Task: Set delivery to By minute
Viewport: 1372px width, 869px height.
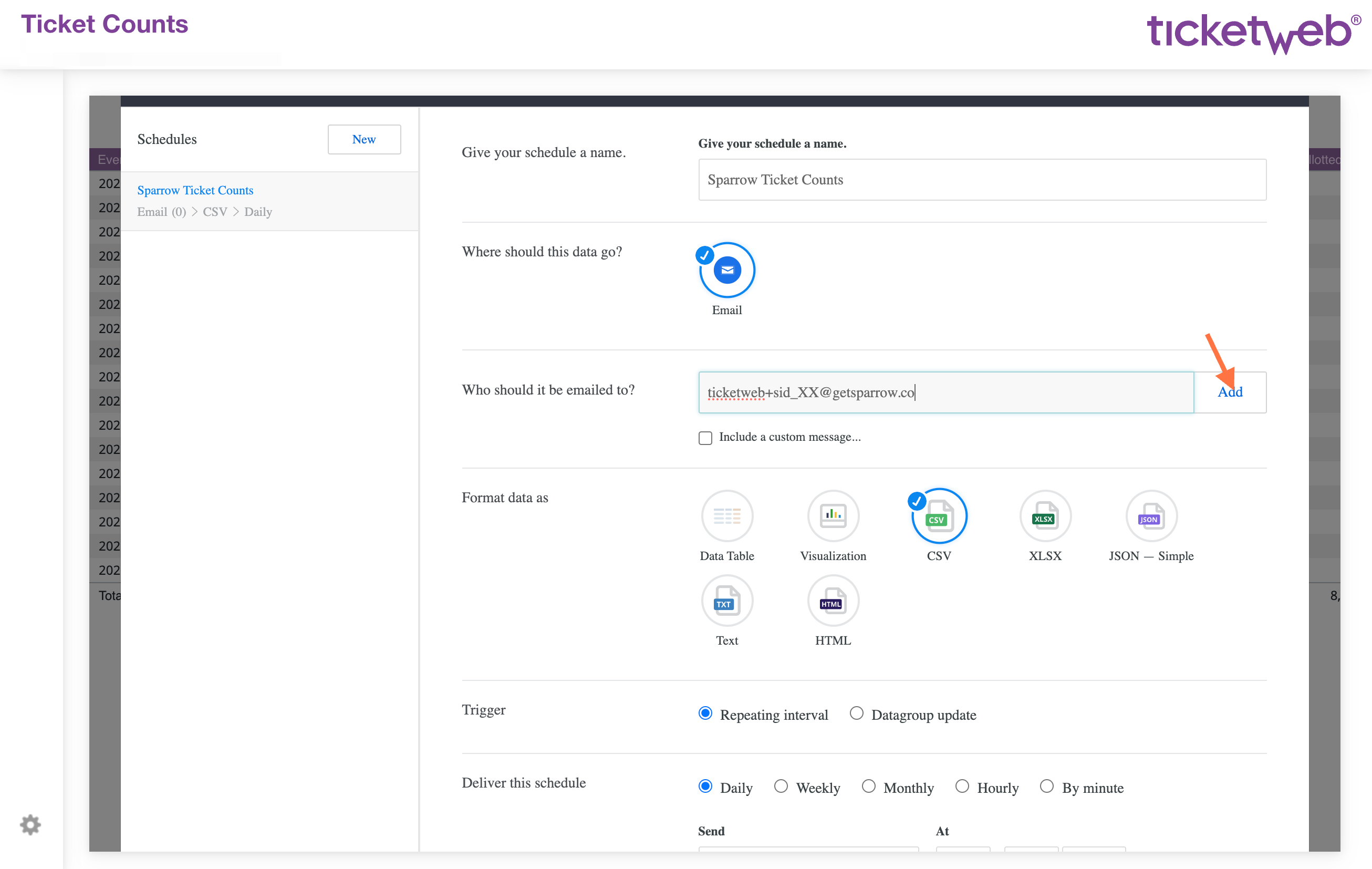Action: (1047, 787)
